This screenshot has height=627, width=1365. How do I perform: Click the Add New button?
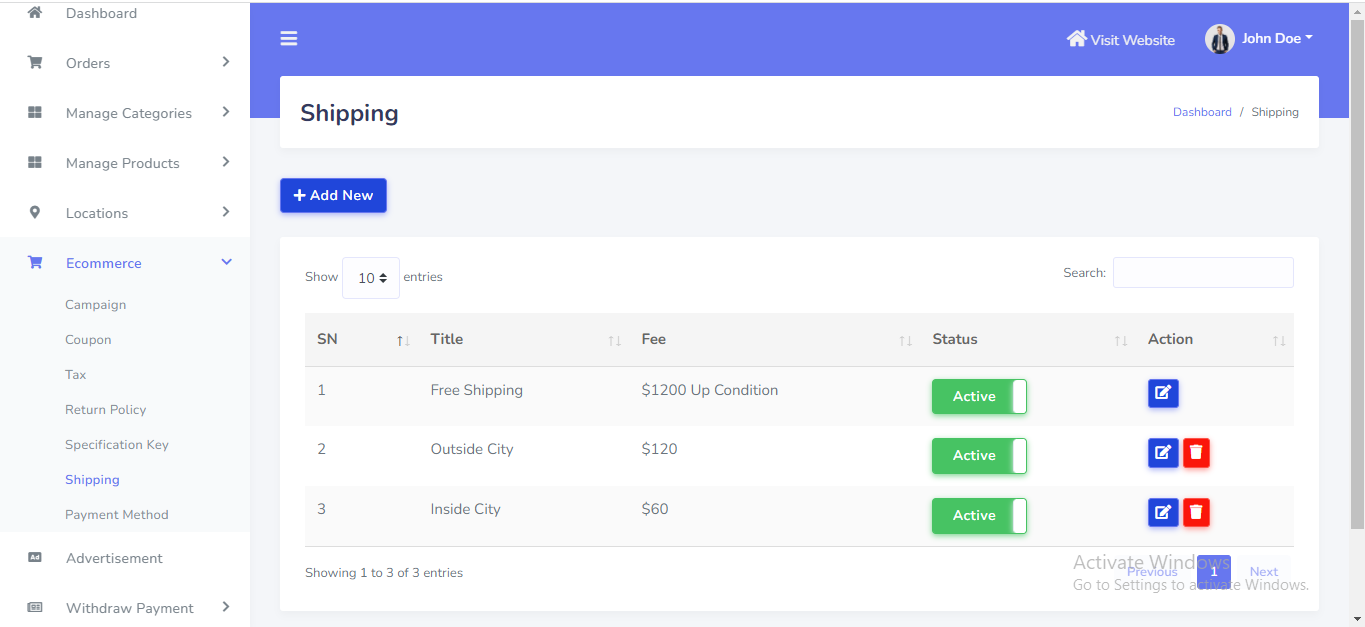tap(333, 196)
